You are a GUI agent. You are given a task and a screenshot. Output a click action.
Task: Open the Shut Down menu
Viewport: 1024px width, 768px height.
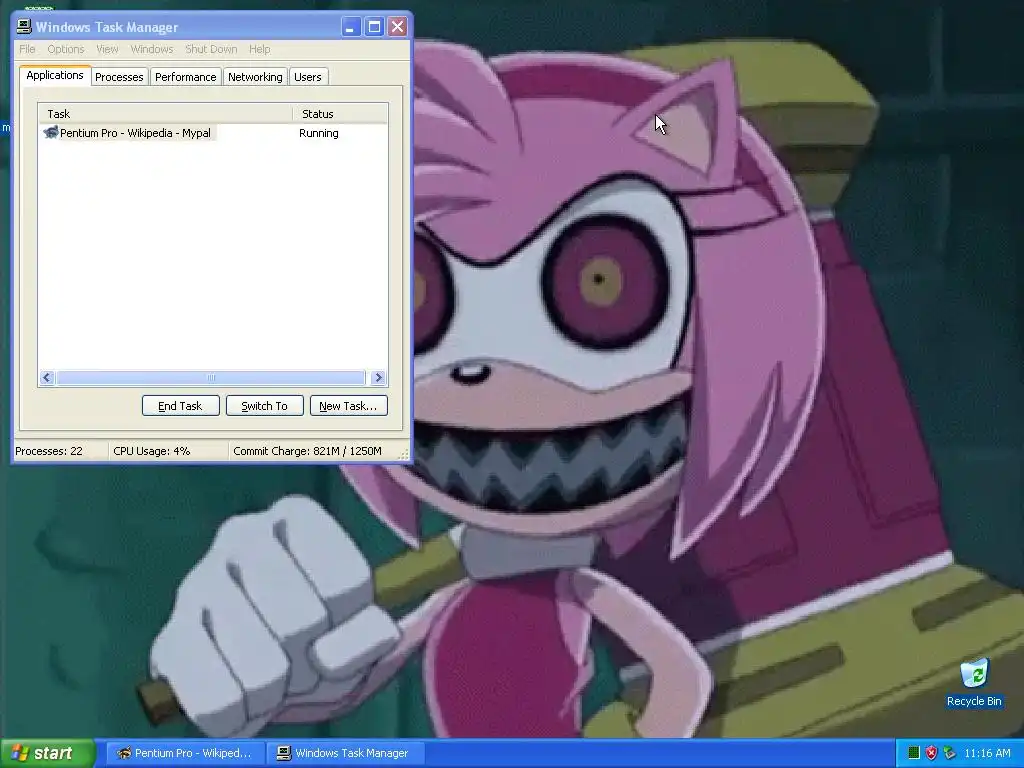211,49
